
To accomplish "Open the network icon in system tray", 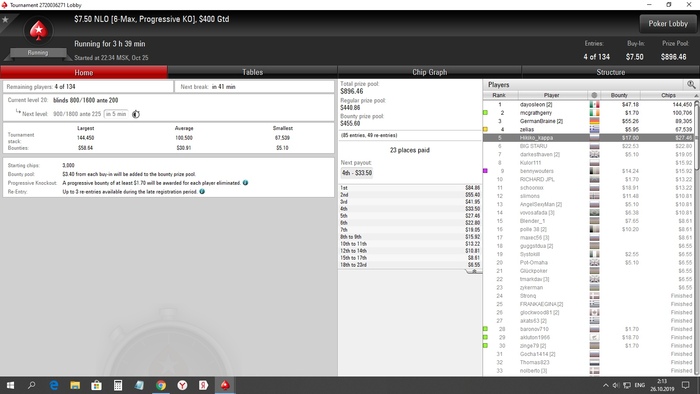I will pyautogui.click(x=627, y=385).
